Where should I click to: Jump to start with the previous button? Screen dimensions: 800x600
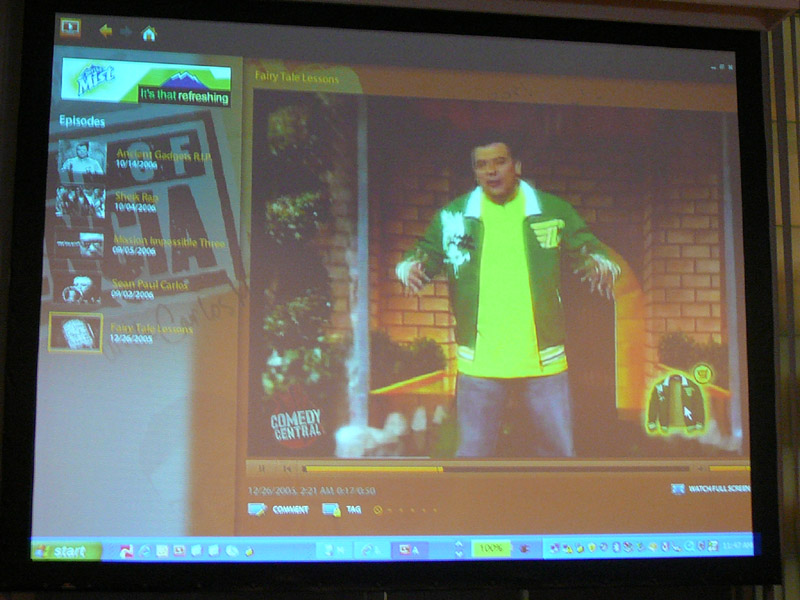click(287, 468)
